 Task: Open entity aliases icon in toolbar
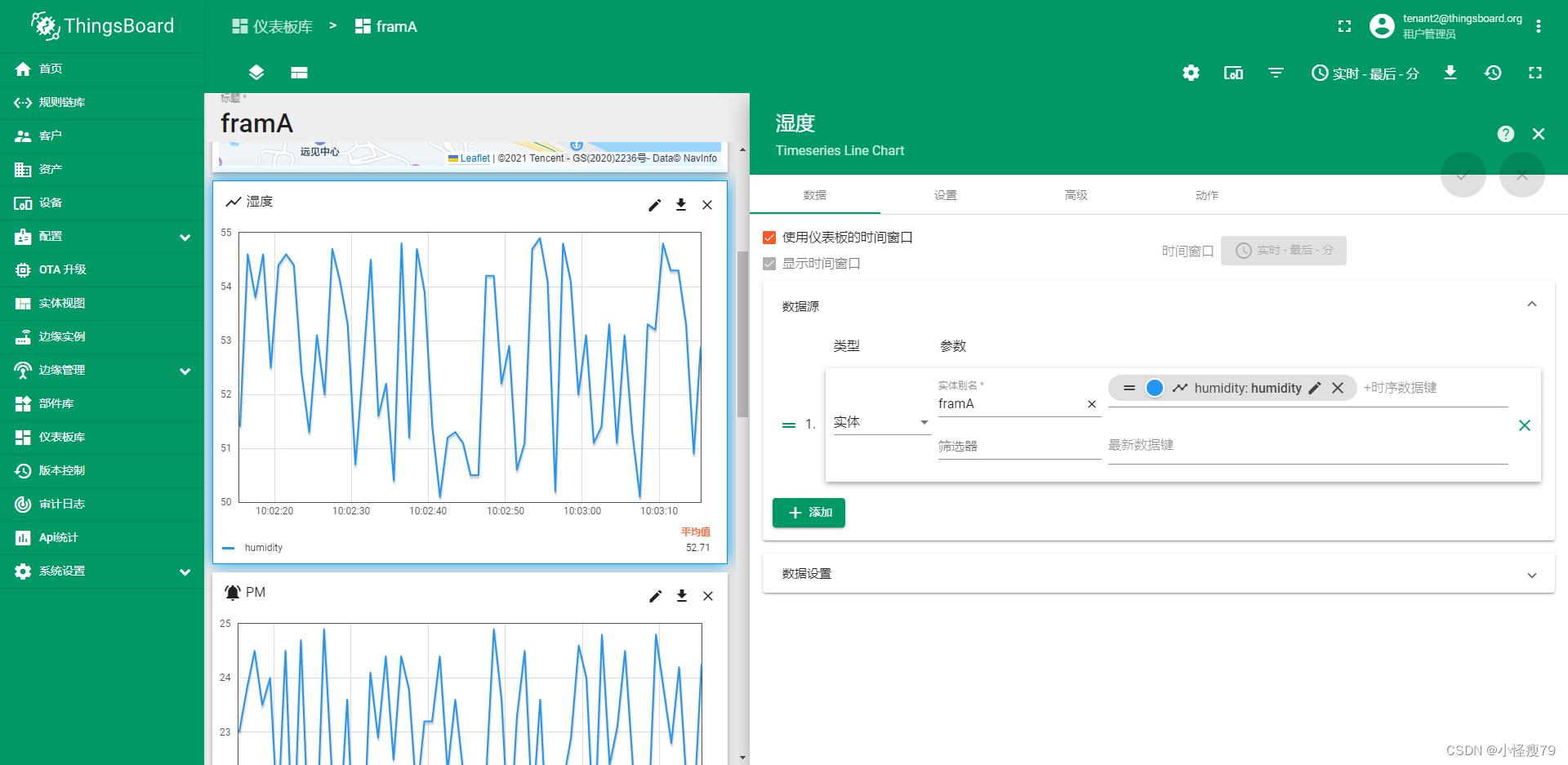pyautogui.click(x=1233, y=73)
